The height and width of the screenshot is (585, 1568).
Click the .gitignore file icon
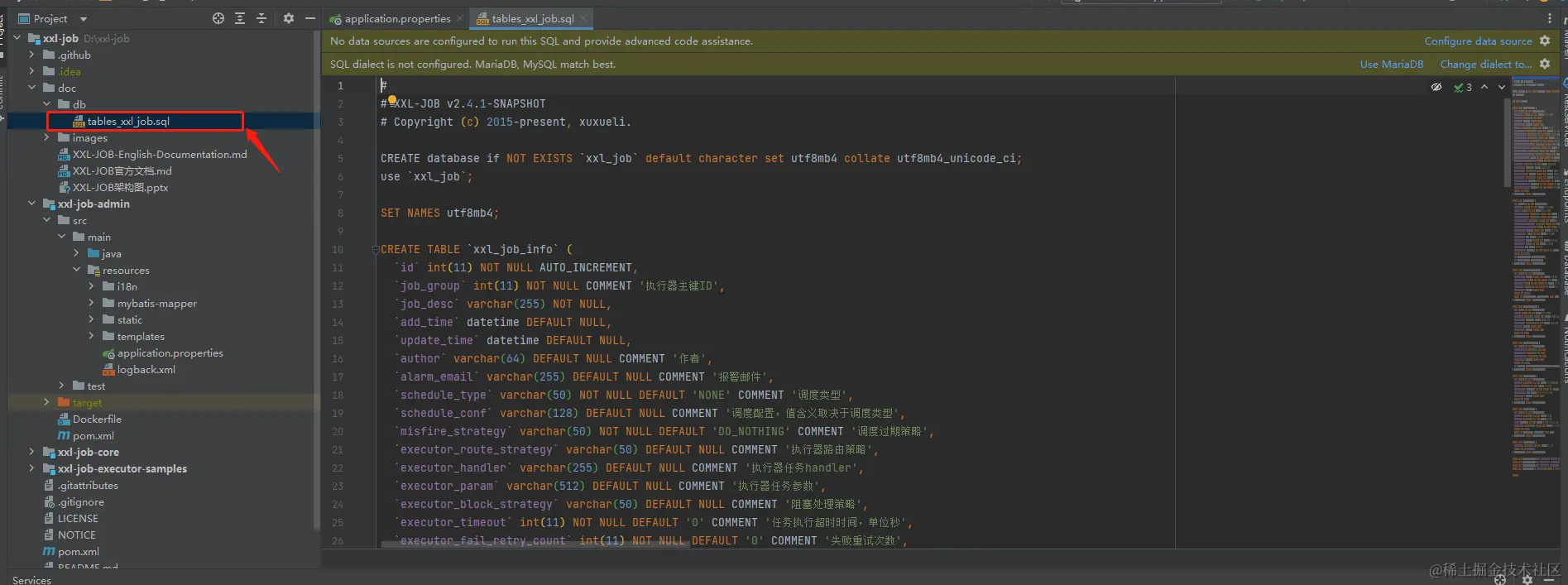point(49,501)
